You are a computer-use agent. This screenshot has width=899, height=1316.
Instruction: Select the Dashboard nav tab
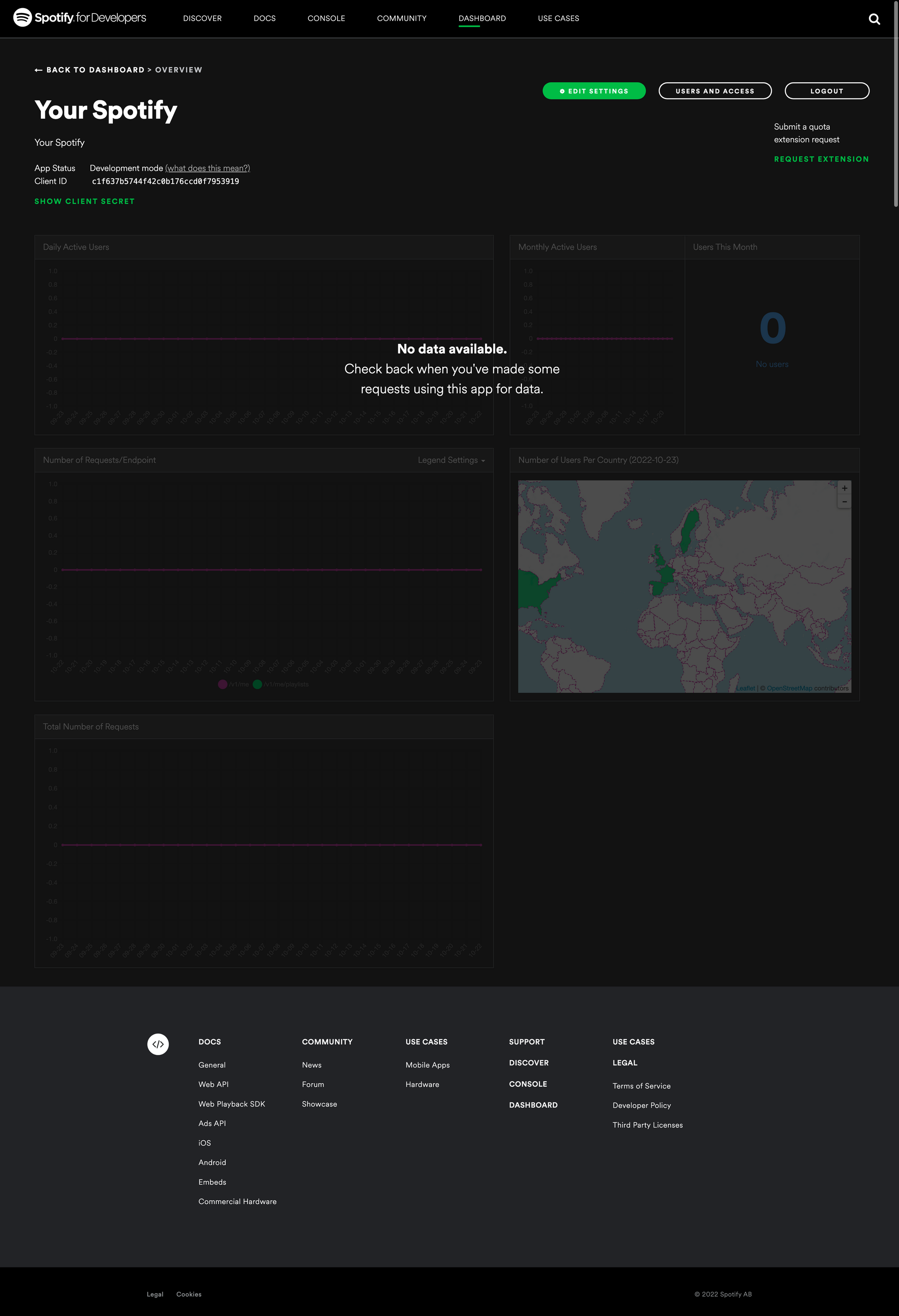pyautogui.click(x=482, y=19)
